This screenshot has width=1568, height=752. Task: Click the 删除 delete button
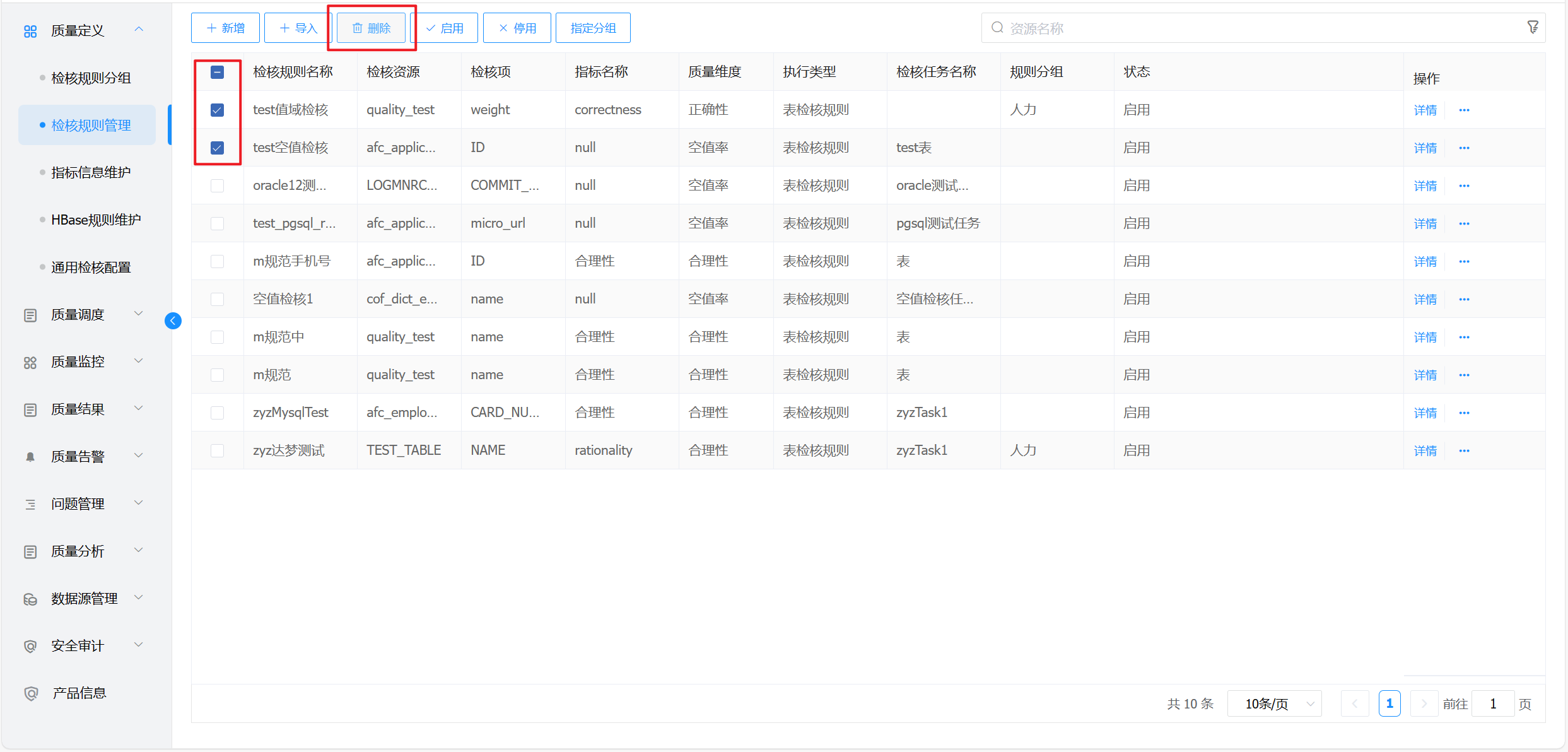(372, 28)
